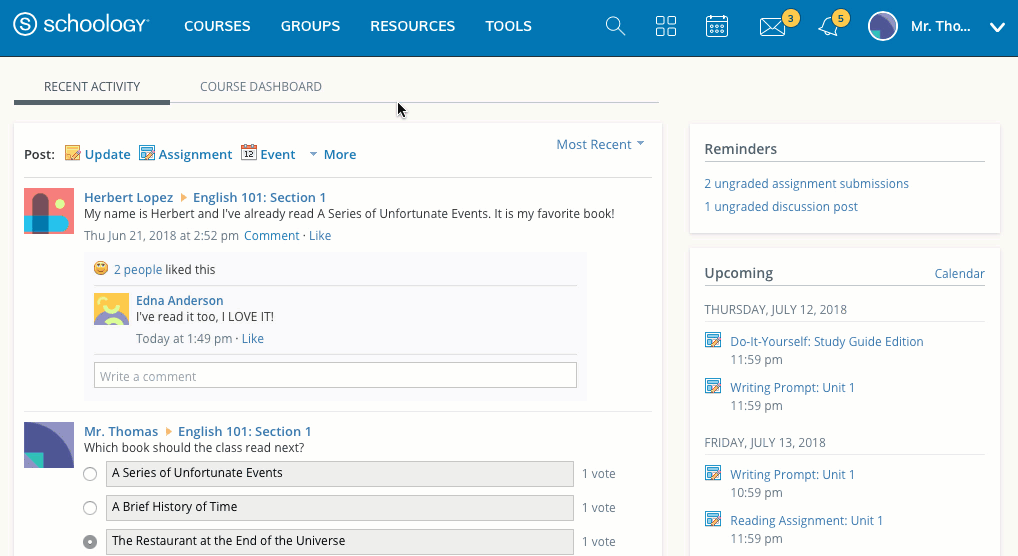
Task: Click the 'Write a comment' field
Action: [335, 376]
